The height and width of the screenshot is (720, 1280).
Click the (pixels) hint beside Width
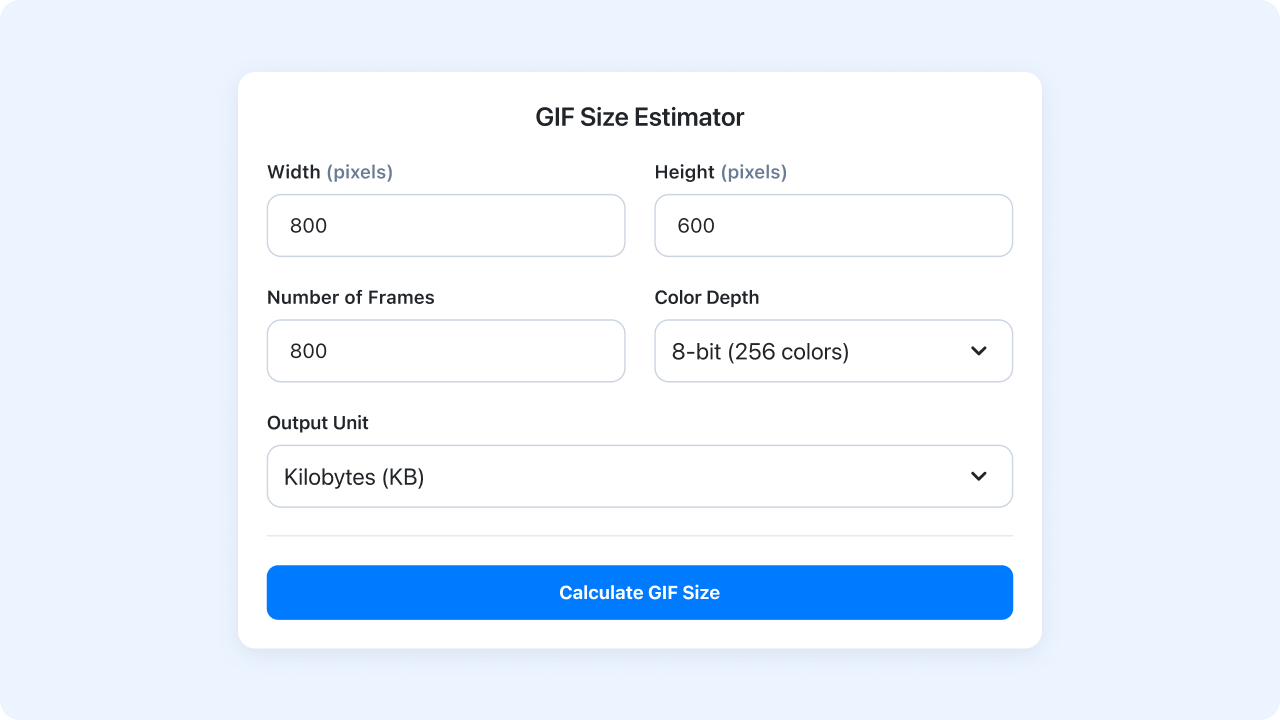click(360, 172)
